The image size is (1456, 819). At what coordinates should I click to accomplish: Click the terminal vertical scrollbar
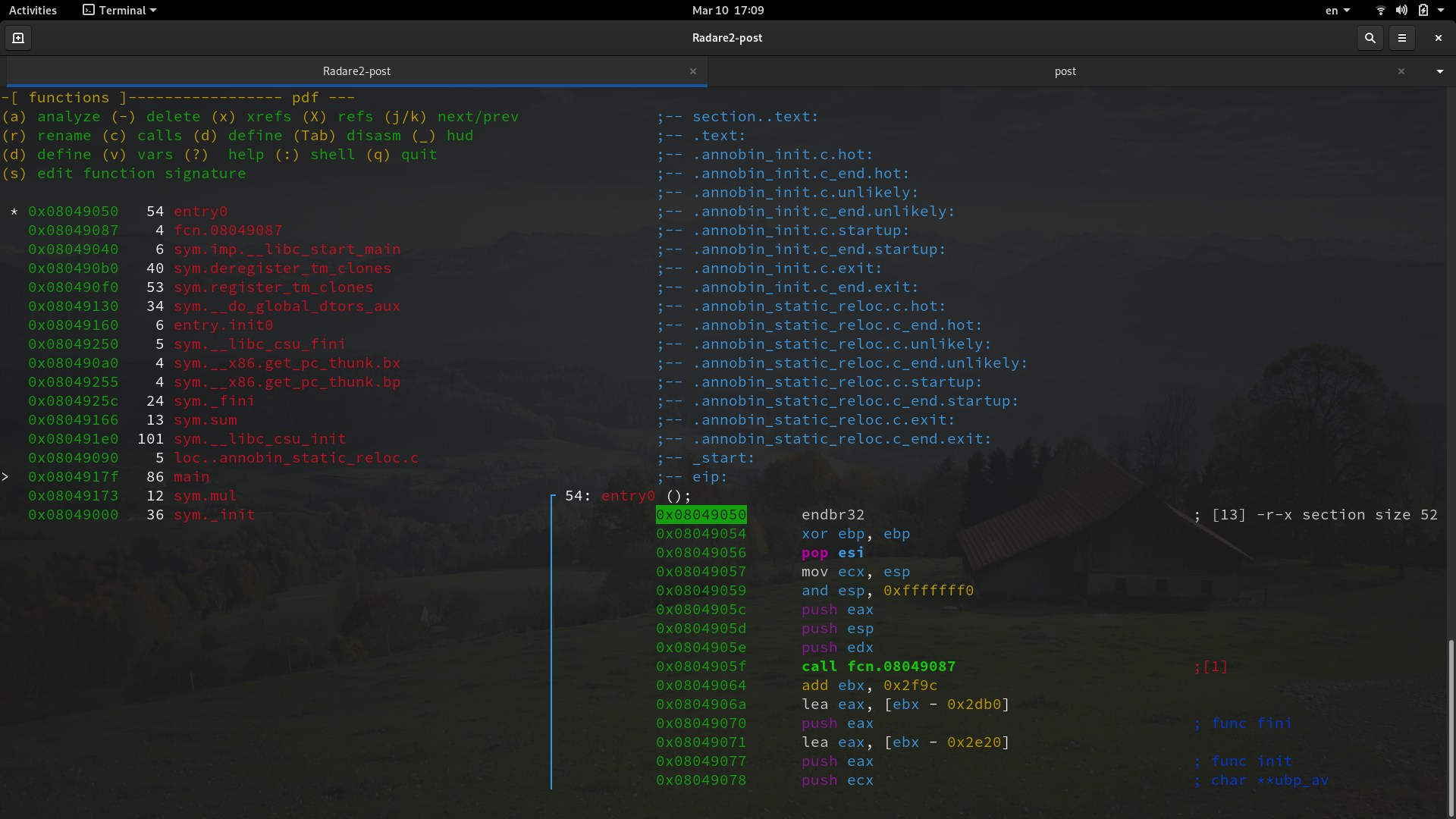coord(1451,726)
